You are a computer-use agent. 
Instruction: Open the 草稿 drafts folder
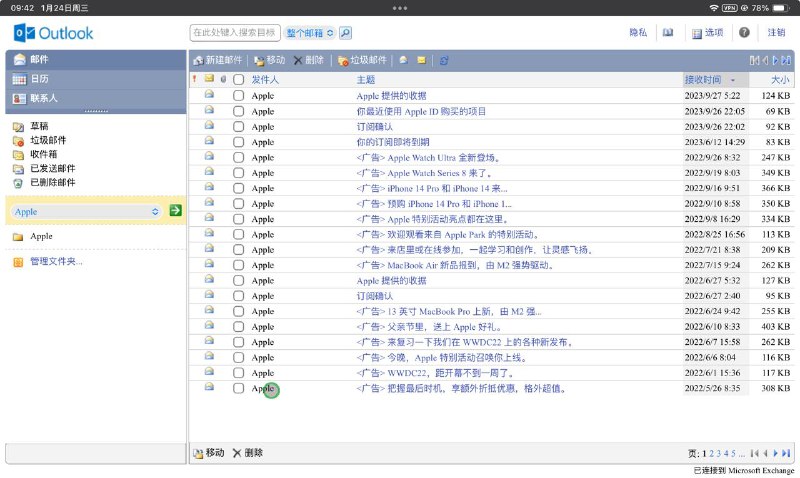(39, 126)
